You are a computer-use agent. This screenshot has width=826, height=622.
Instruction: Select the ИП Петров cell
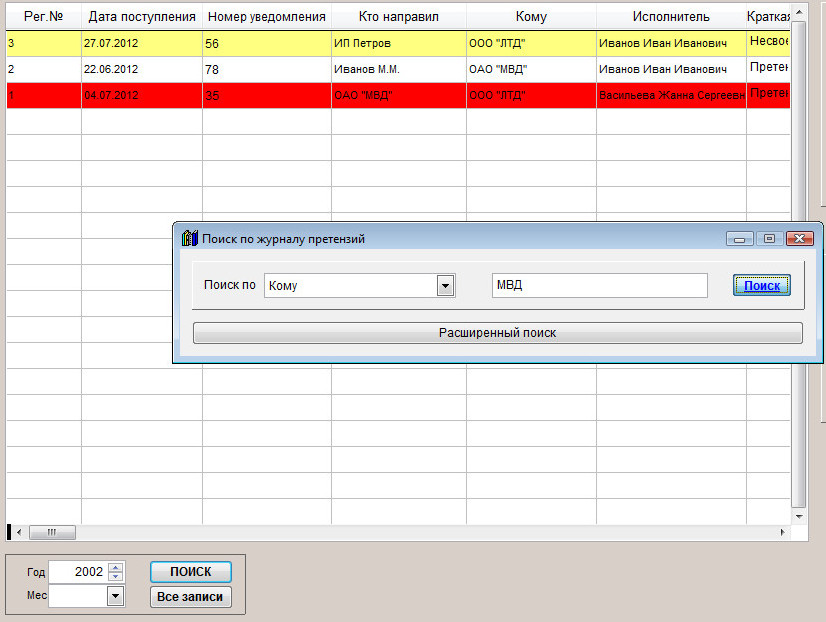(399, 43)
